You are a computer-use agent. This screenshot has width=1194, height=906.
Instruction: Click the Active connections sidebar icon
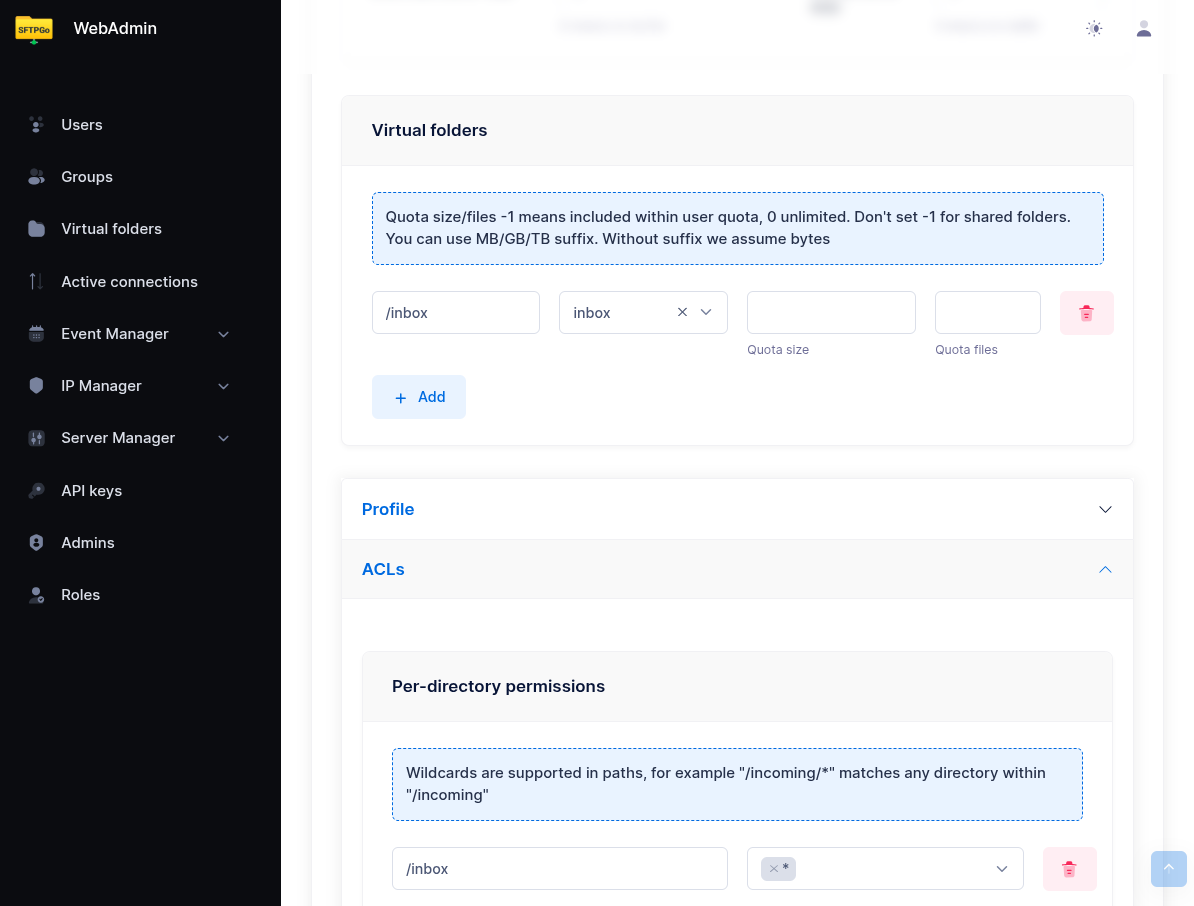37,282
